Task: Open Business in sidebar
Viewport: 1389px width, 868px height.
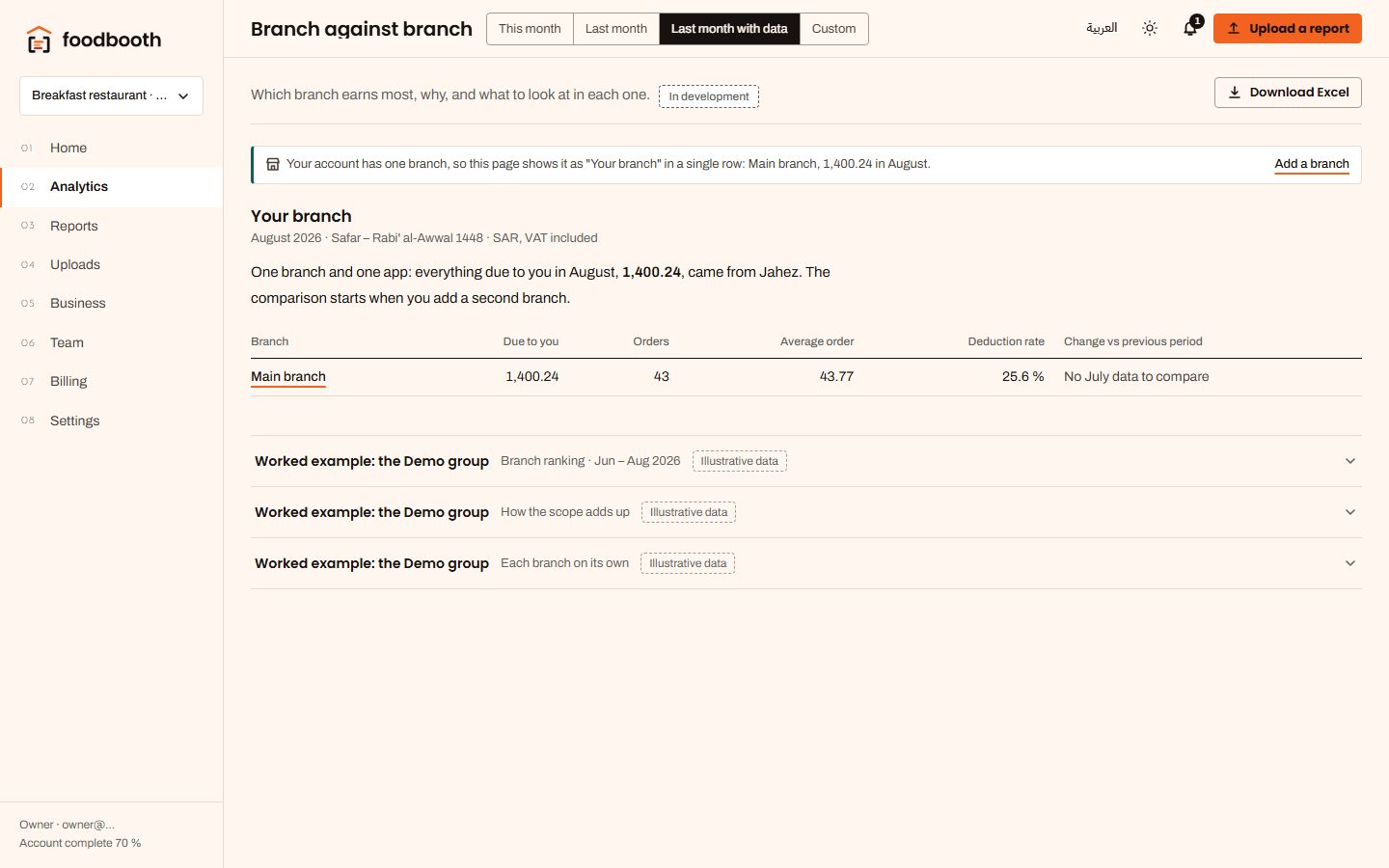Action: pyautogui.click(x=111, y=303)
